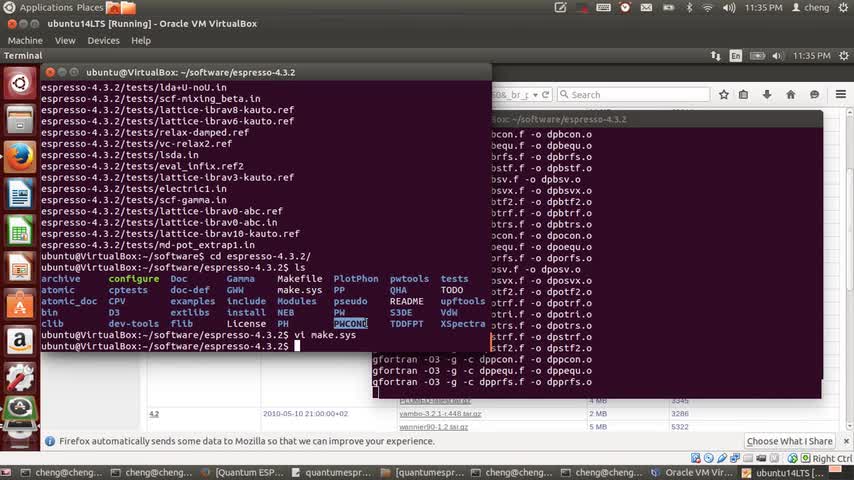This screenshot has height=480, width=854.
Task: Open LibreOffice Impress from the launcher
Action: (20, 268)
